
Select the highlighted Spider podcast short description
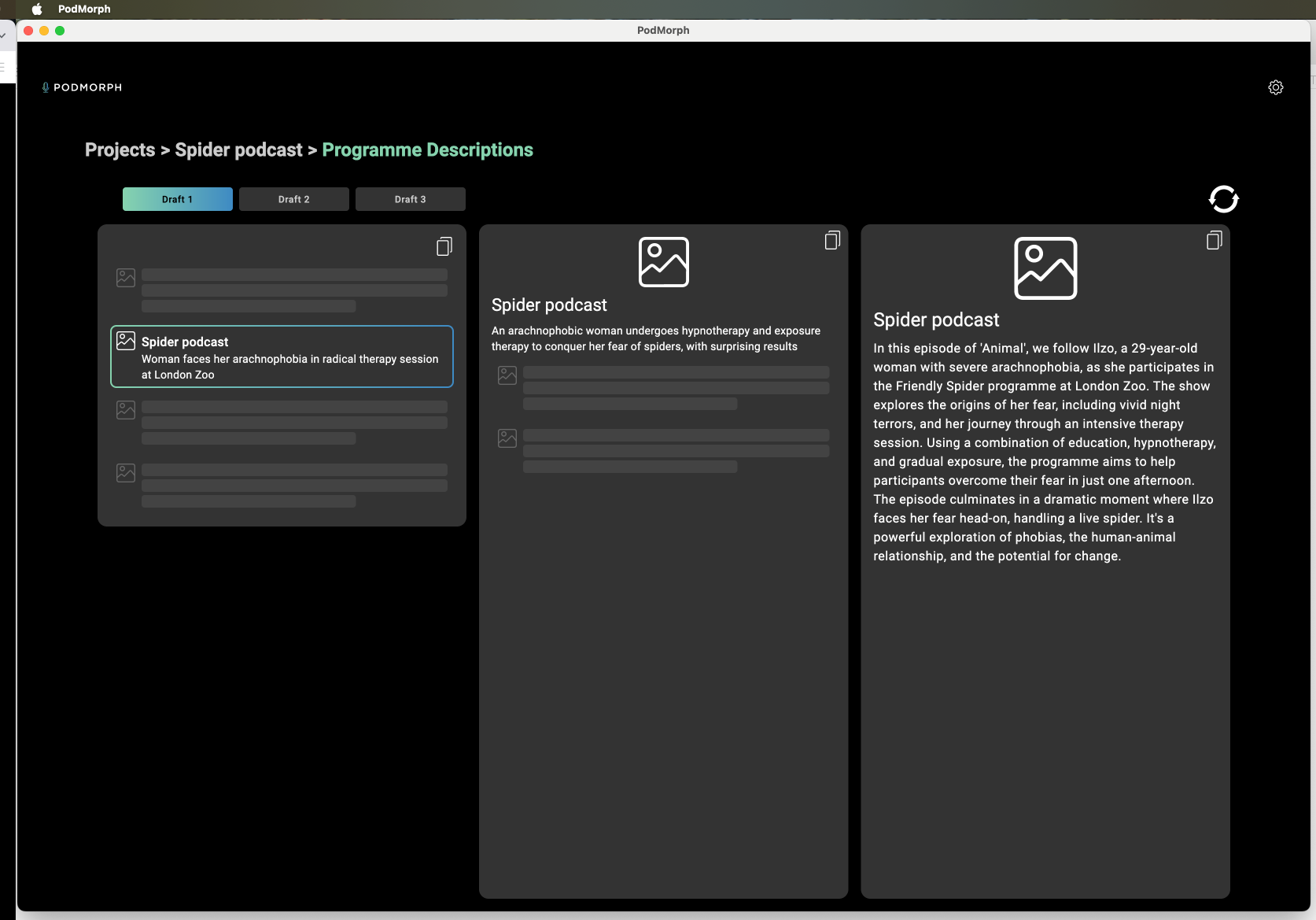282,357
